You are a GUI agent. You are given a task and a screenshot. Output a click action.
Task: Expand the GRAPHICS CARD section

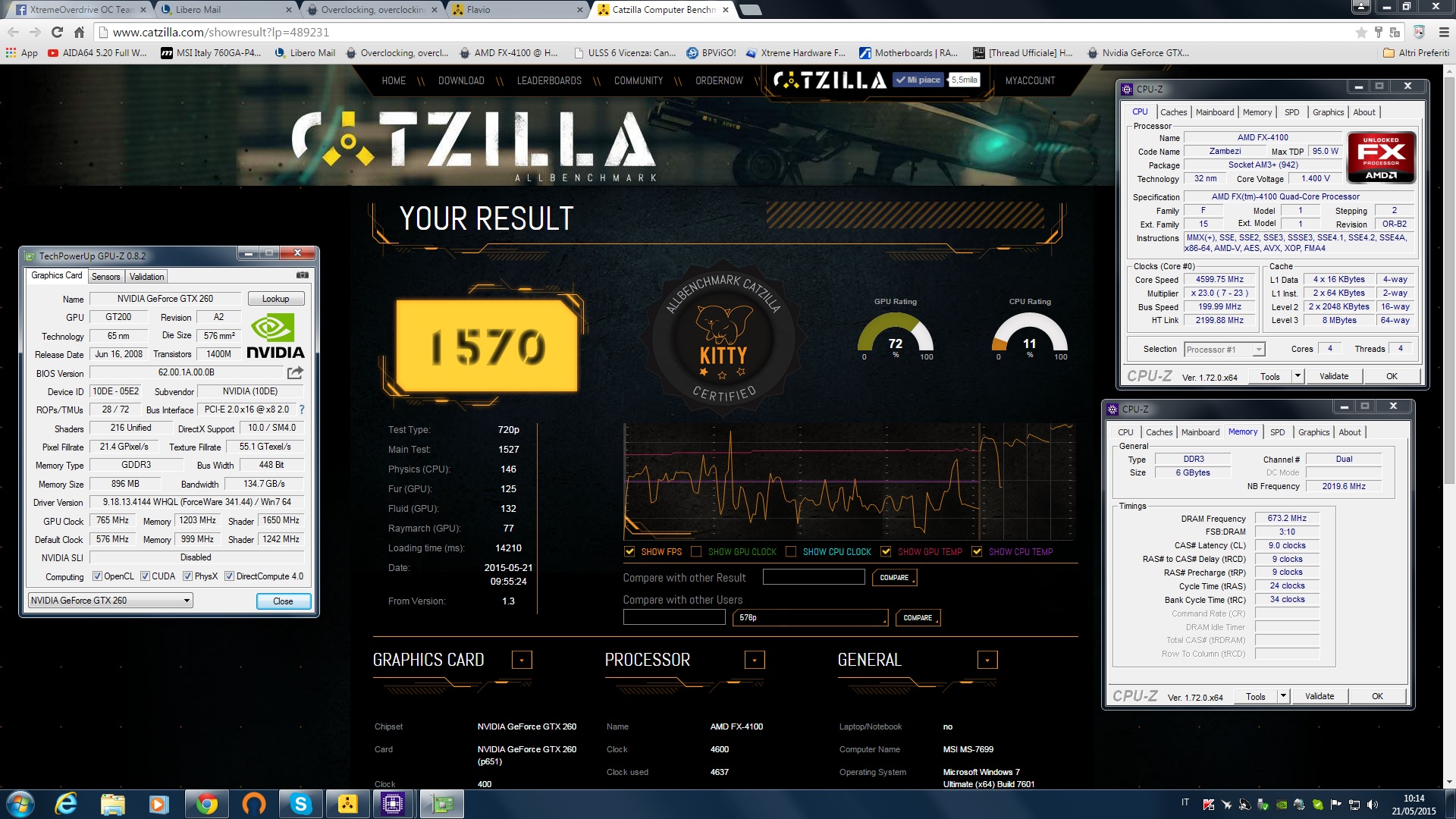tap(522, 660)
